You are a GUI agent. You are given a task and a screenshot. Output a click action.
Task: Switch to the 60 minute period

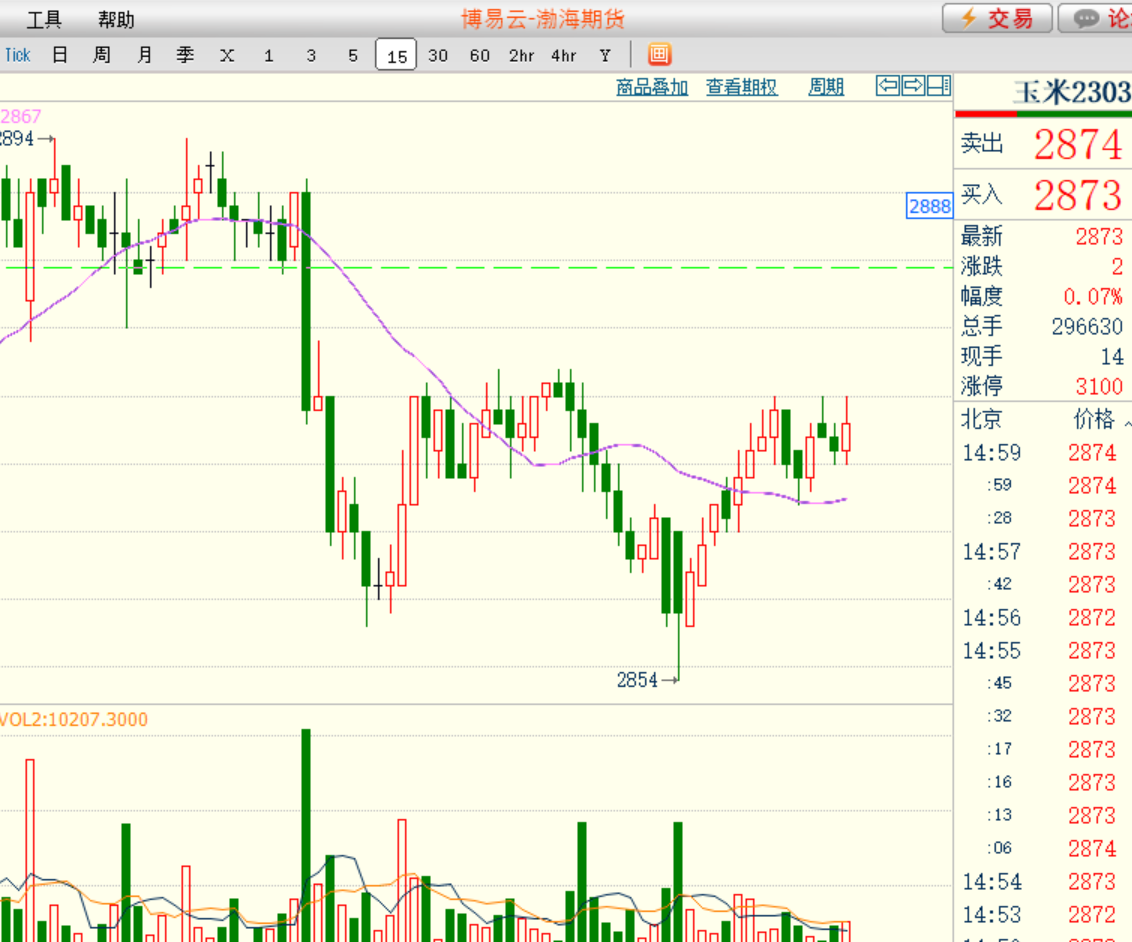coord(479,56)
